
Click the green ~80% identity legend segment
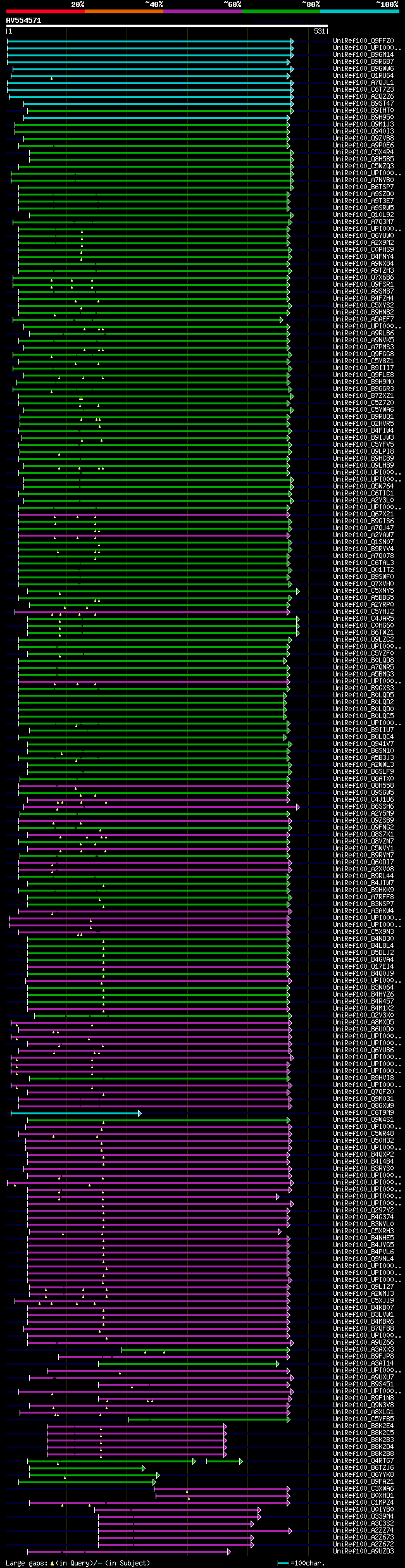281,11
